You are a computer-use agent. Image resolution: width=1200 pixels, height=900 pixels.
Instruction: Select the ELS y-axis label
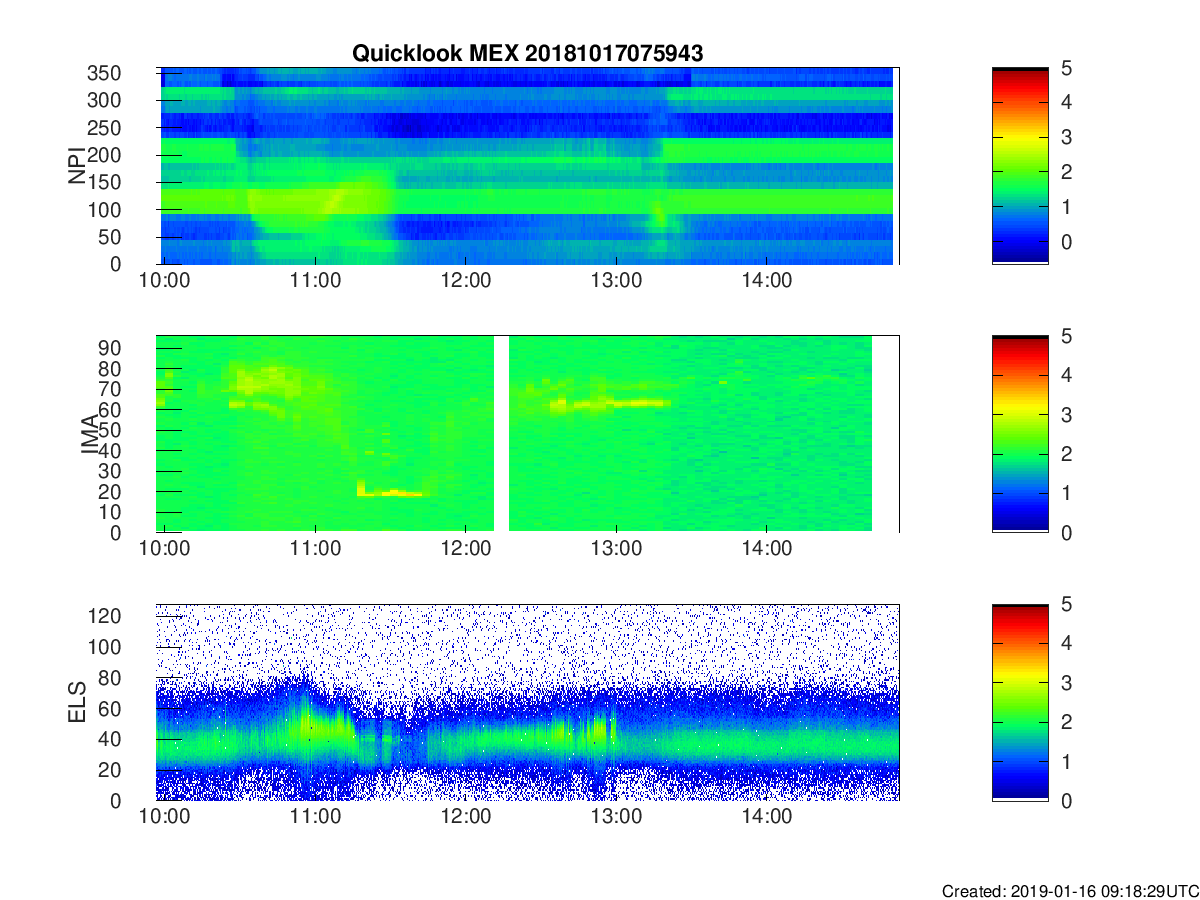77,702
